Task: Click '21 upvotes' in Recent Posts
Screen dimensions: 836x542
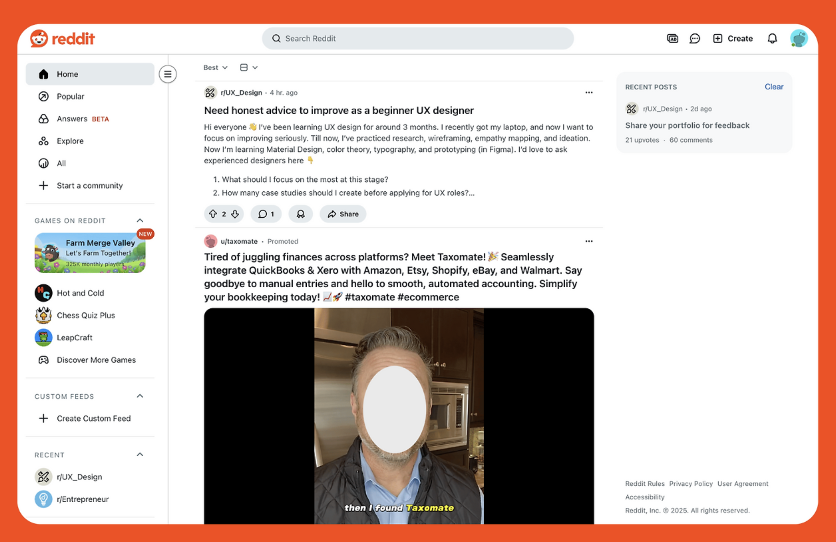Action: coord(642,140)
